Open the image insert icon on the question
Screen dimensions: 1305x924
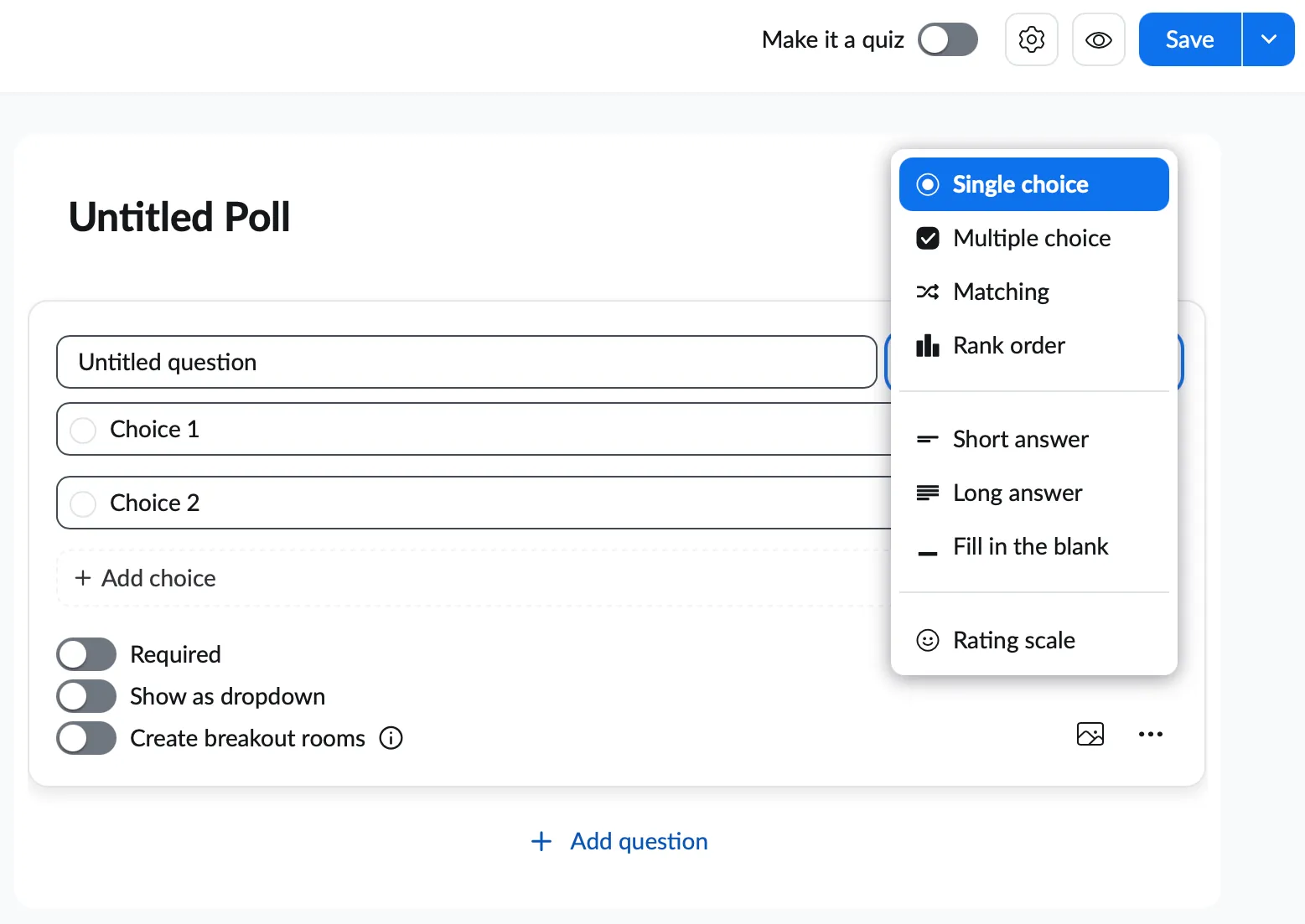1090,734
